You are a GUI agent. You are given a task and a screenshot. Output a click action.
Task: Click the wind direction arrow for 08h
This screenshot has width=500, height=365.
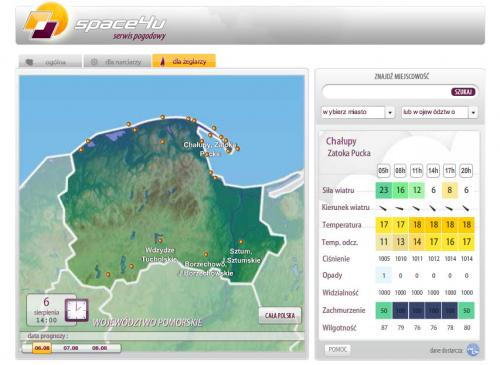pyautogui.click(x=400, y=208)
